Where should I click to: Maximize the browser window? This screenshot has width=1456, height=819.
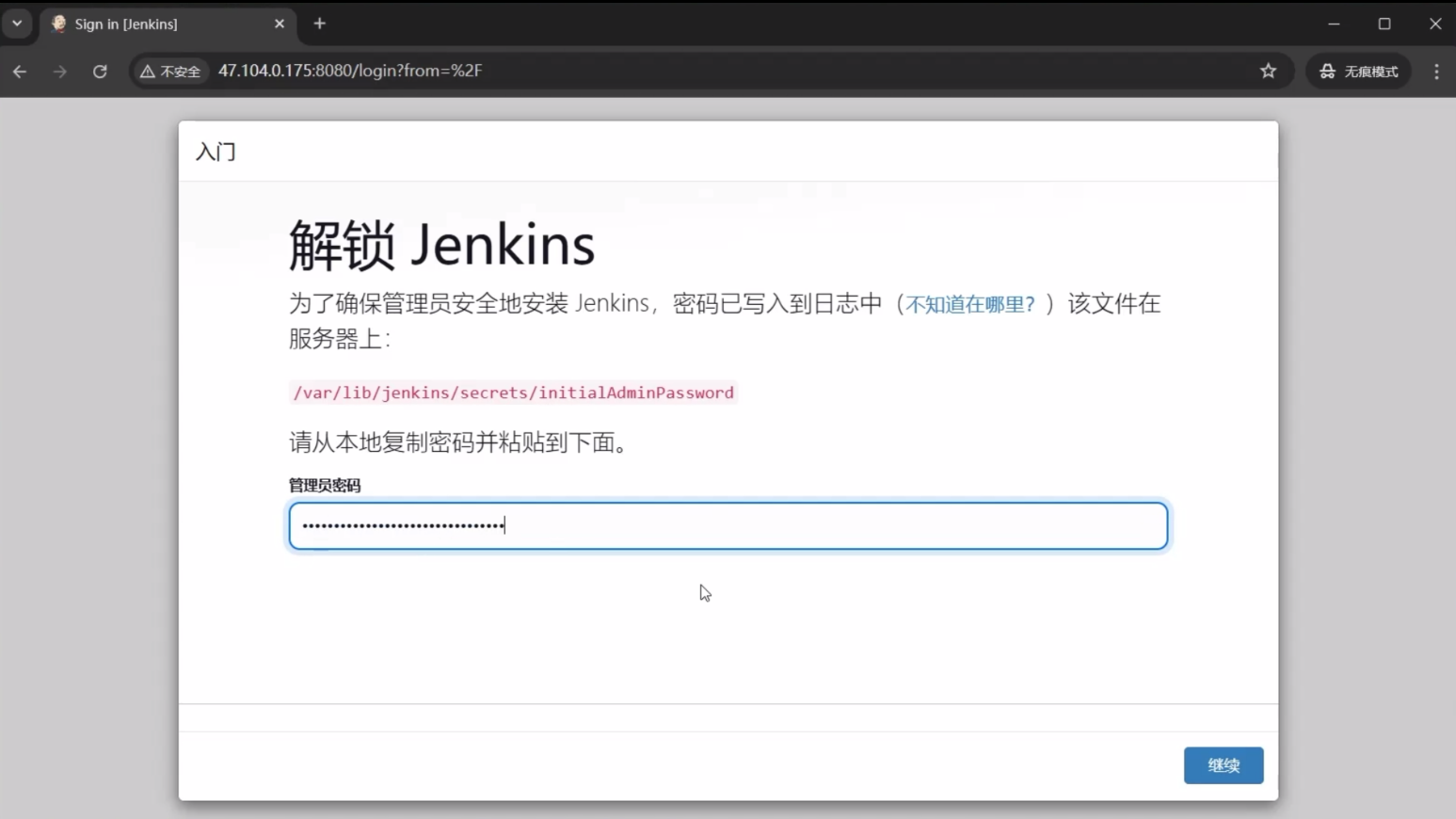click(x=1384, y=24)
